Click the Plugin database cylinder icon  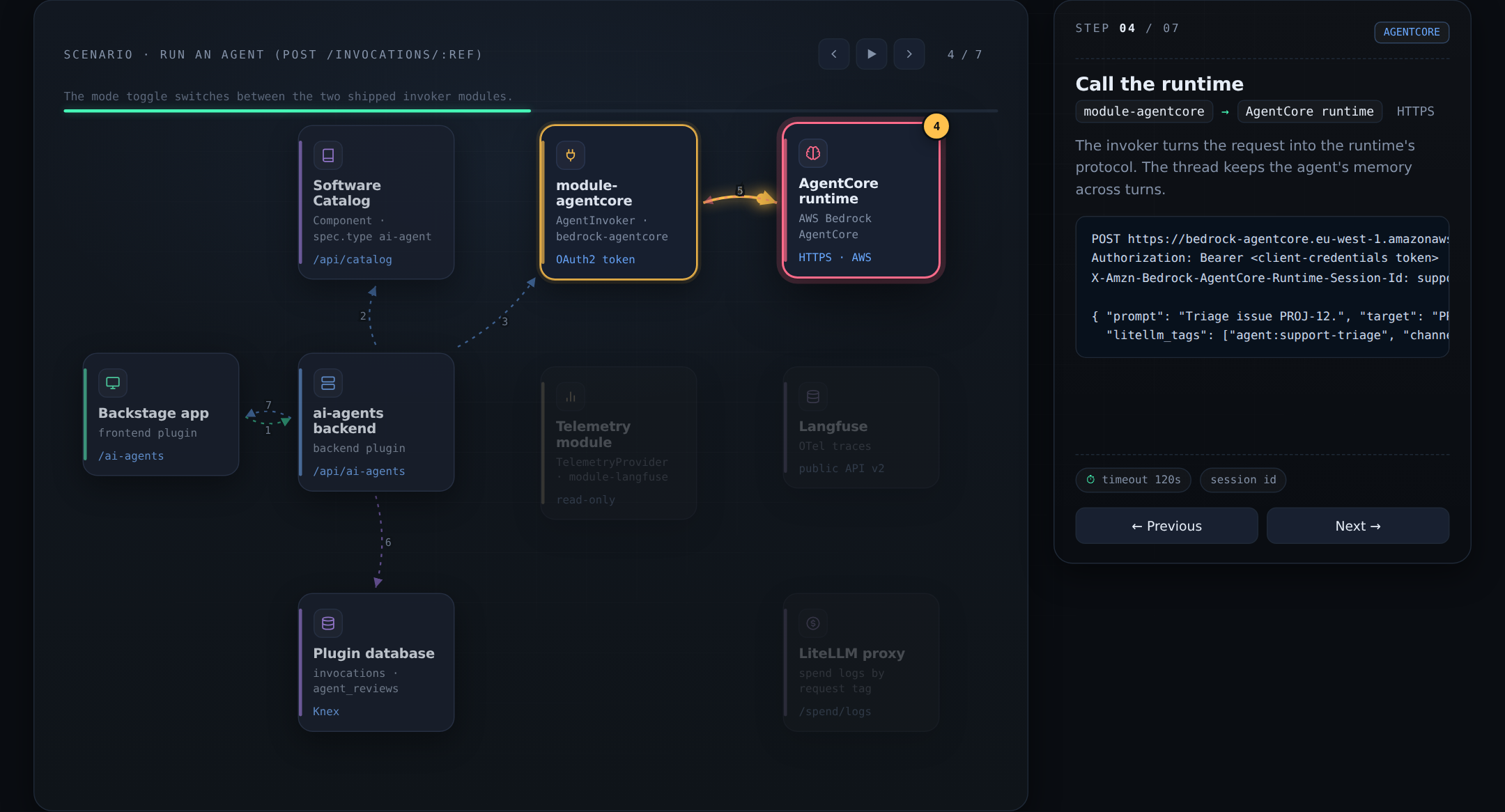(327, 623)
